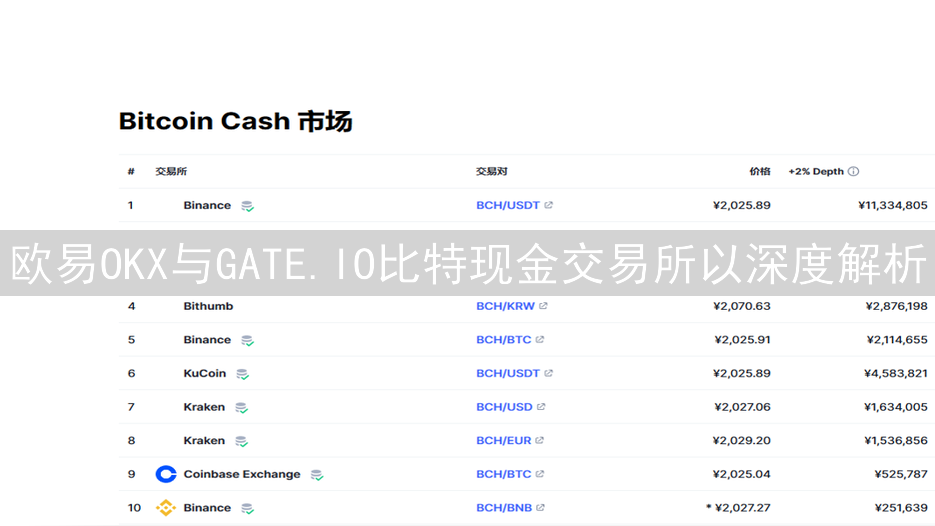Image resolution: width=935 pixels, height=526 pixels.
Task: Click verified icon beside Coinbase Exchange
Action: pos(317,475)
